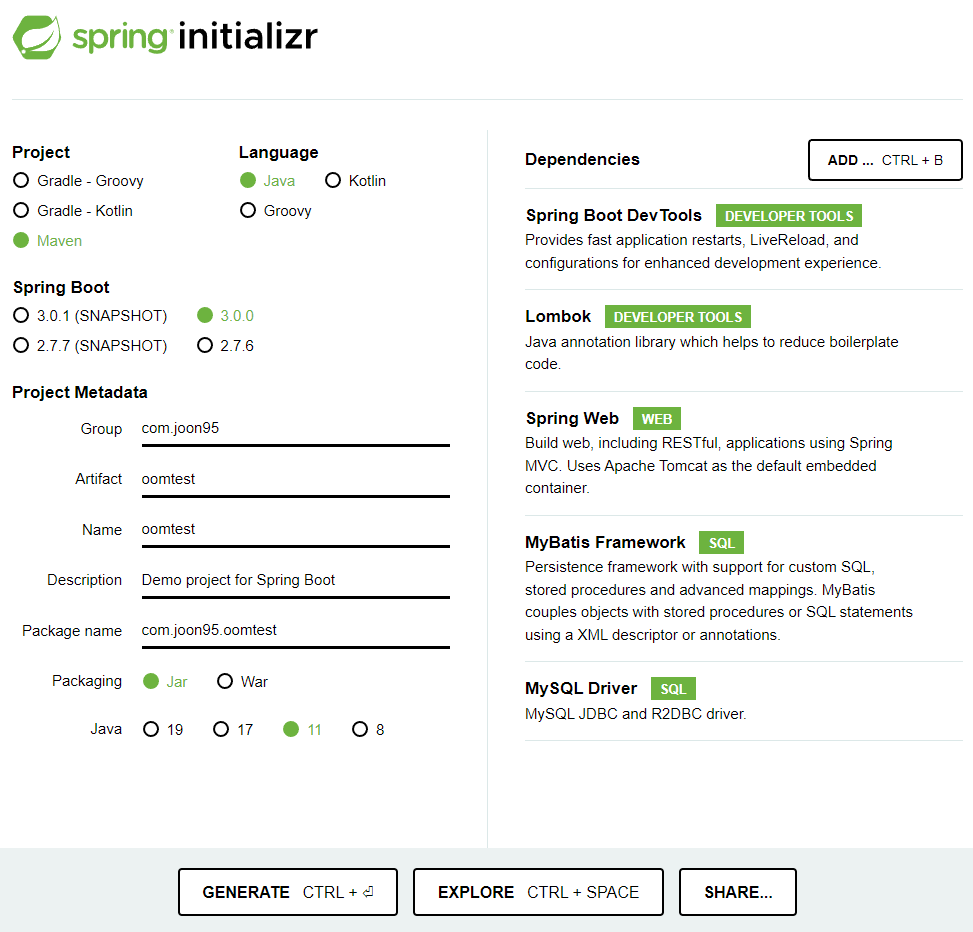Choose Java as the language
Viewport: 973px width, 932px height.
click(x=267, y=181)
